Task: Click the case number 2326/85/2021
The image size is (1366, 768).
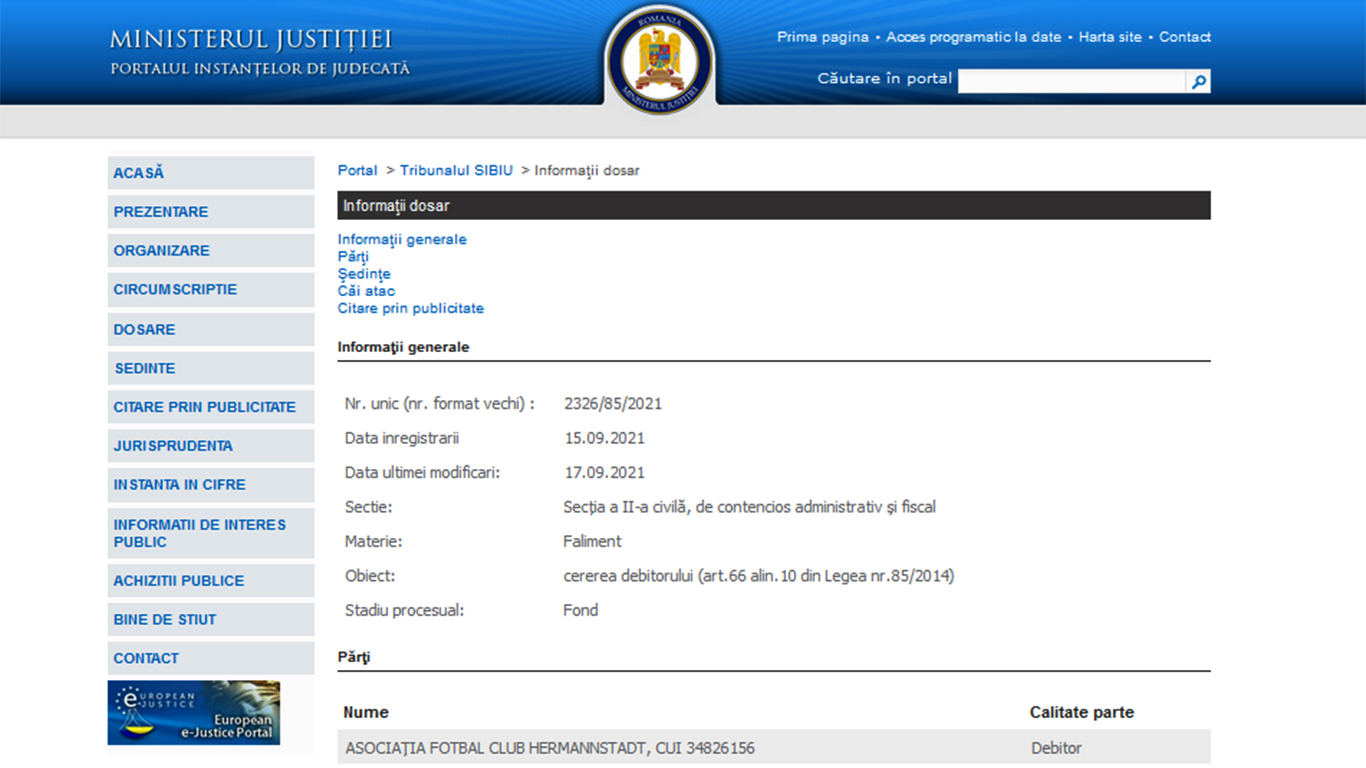Action: (613, 404)
